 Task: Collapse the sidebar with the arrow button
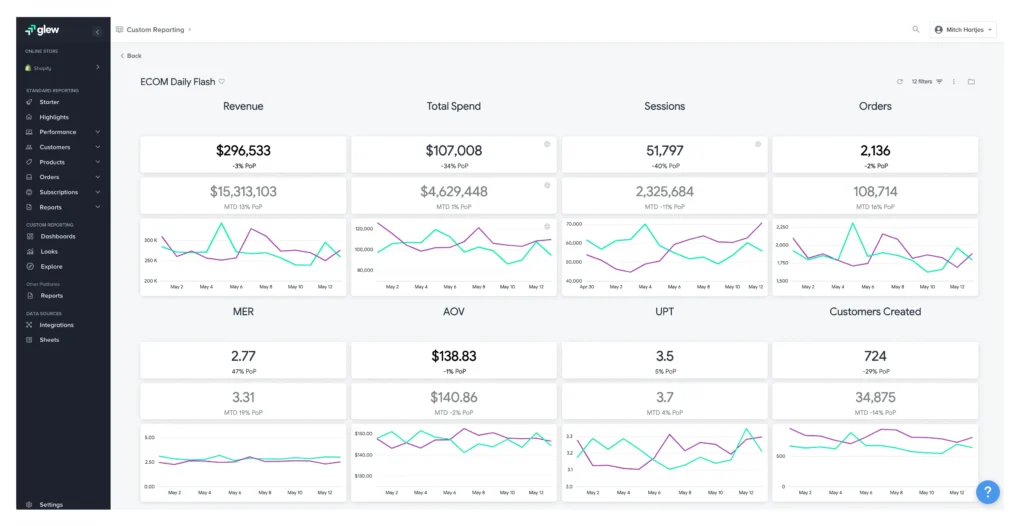97,31
